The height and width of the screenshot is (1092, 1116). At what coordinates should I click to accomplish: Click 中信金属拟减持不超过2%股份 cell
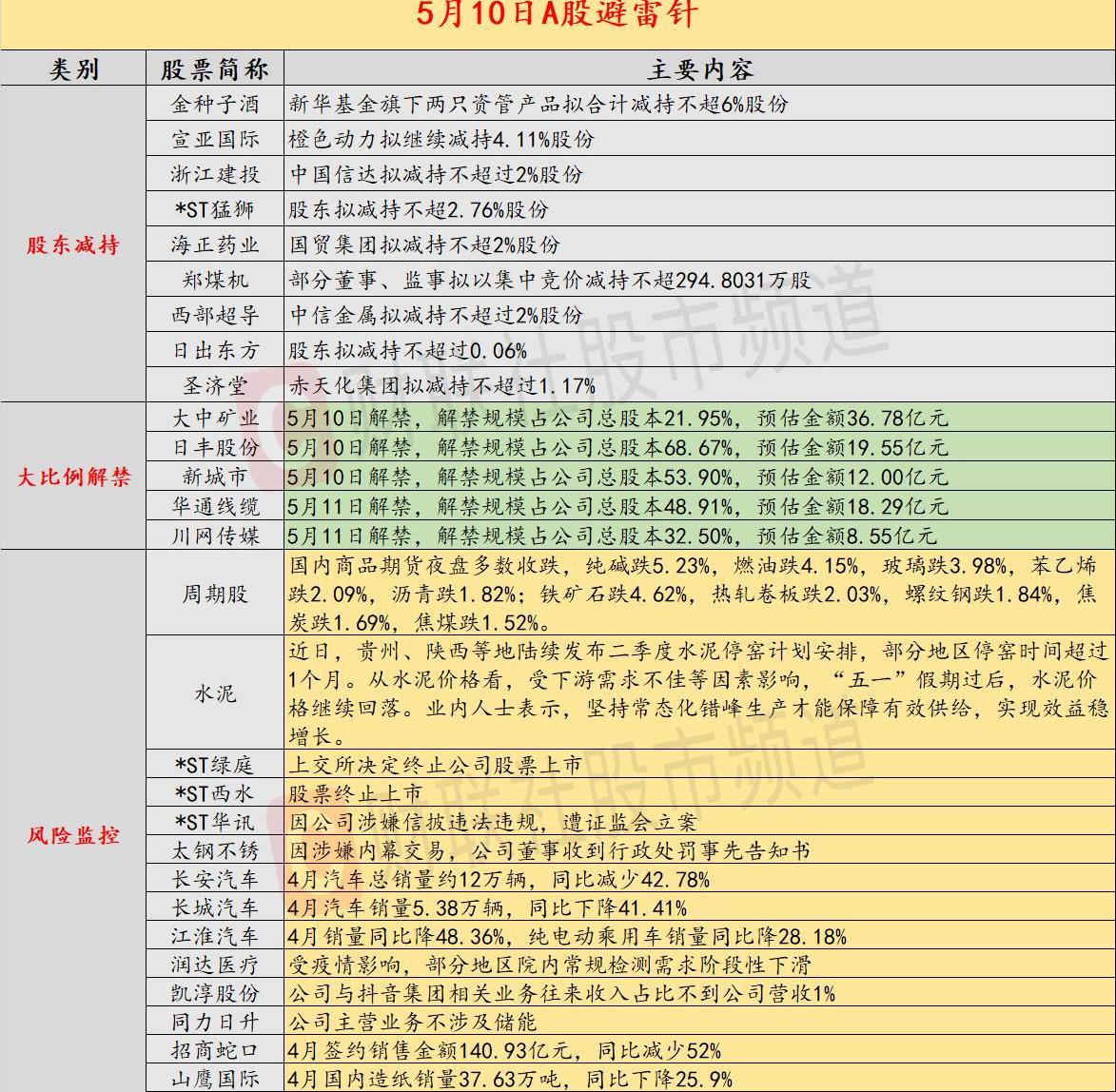pyautogui.click(x=699, y=315)
